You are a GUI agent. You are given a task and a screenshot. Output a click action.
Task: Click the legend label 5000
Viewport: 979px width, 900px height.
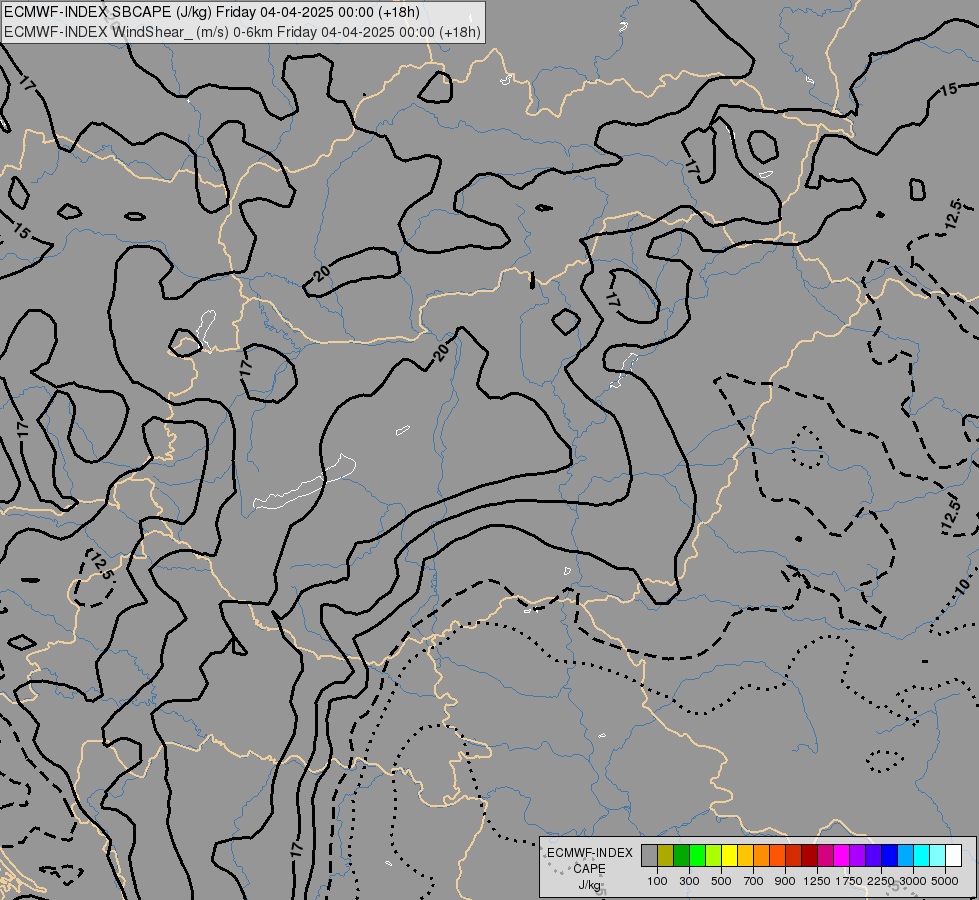tap(945, 881)
